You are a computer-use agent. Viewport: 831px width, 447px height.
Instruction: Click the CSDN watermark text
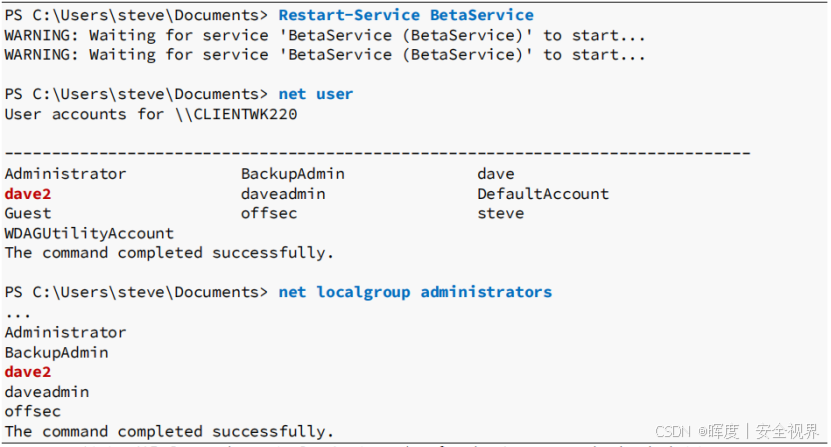737,431
